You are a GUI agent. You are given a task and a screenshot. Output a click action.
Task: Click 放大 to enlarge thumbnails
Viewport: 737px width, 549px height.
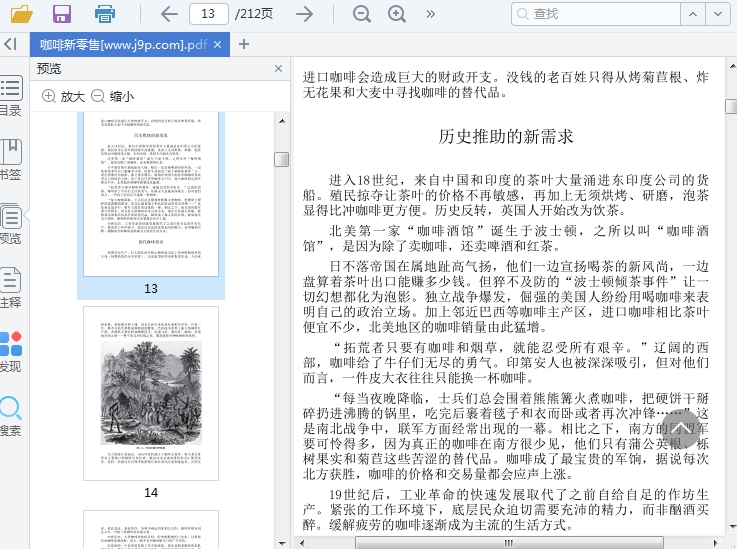(63, 96)
